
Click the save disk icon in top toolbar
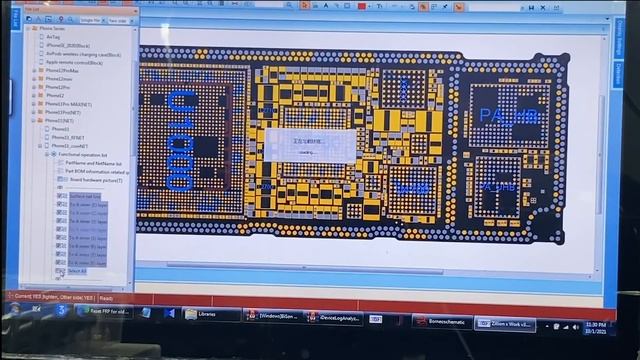(x=531, y=8)
